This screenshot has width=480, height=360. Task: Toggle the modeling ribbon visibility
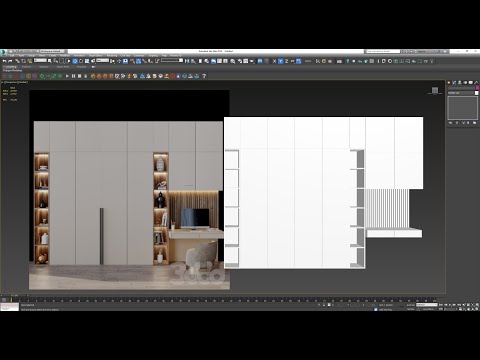point(213,61)
